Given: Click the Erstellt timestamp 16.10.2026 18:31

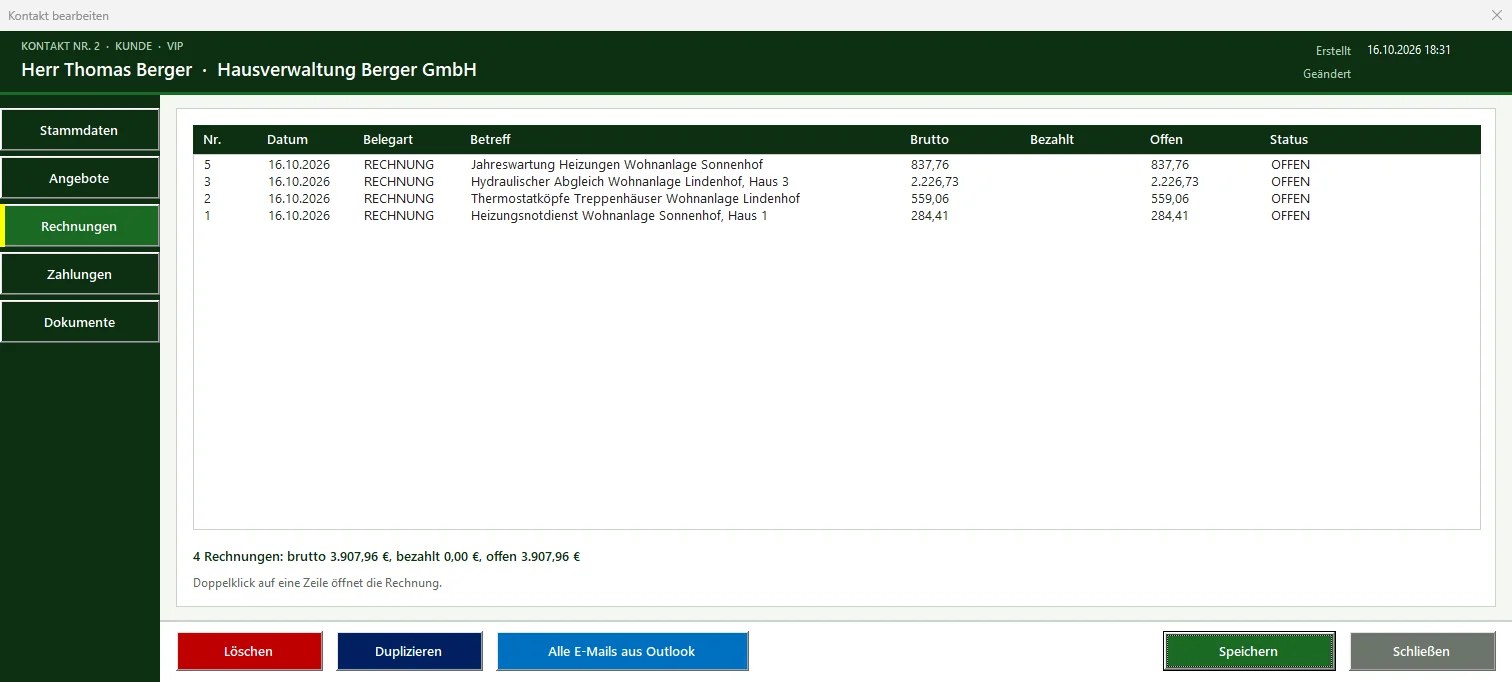Looking at the screenshot, I should tap(1409, 50).
